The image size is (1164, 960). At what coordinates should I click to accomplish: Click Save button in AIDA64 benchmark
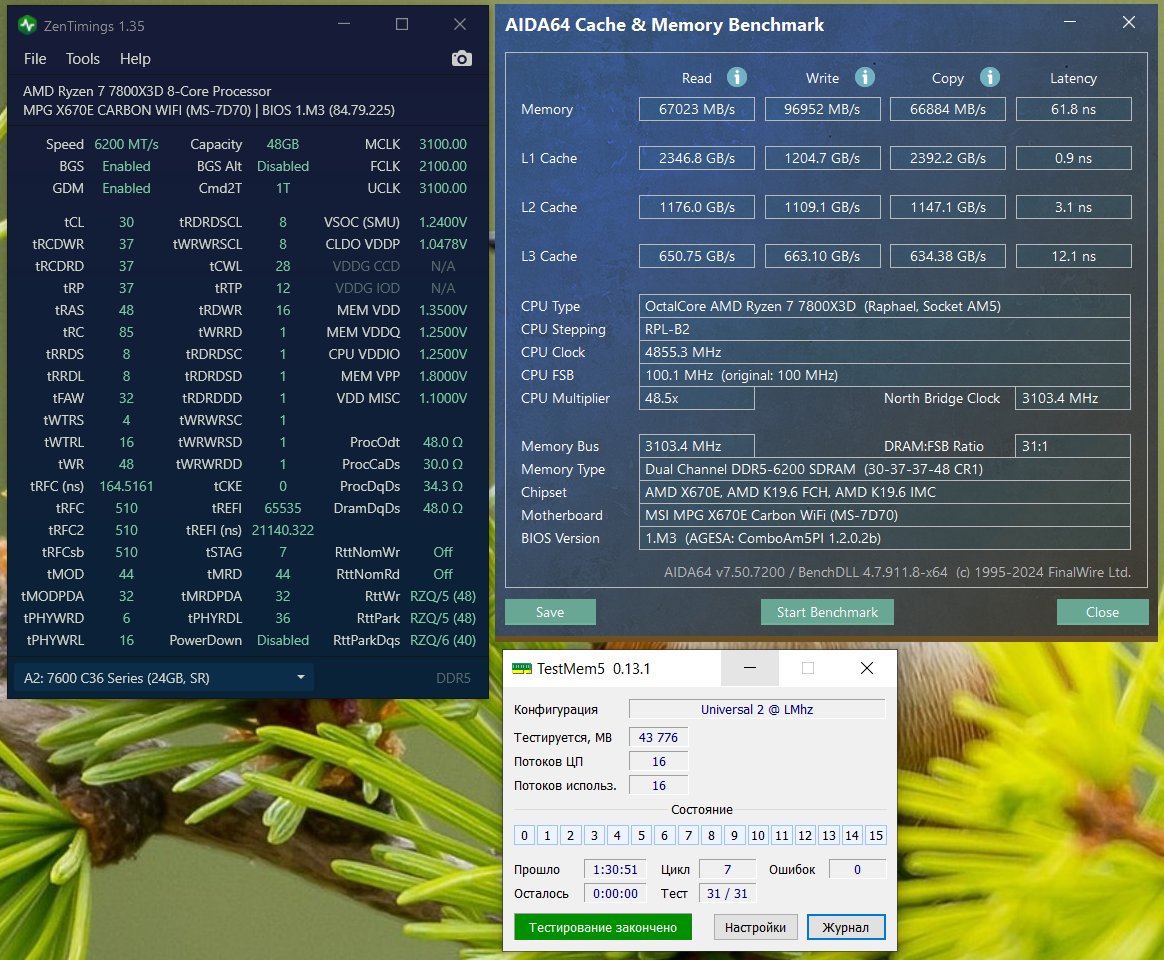(x=550, y=612)
